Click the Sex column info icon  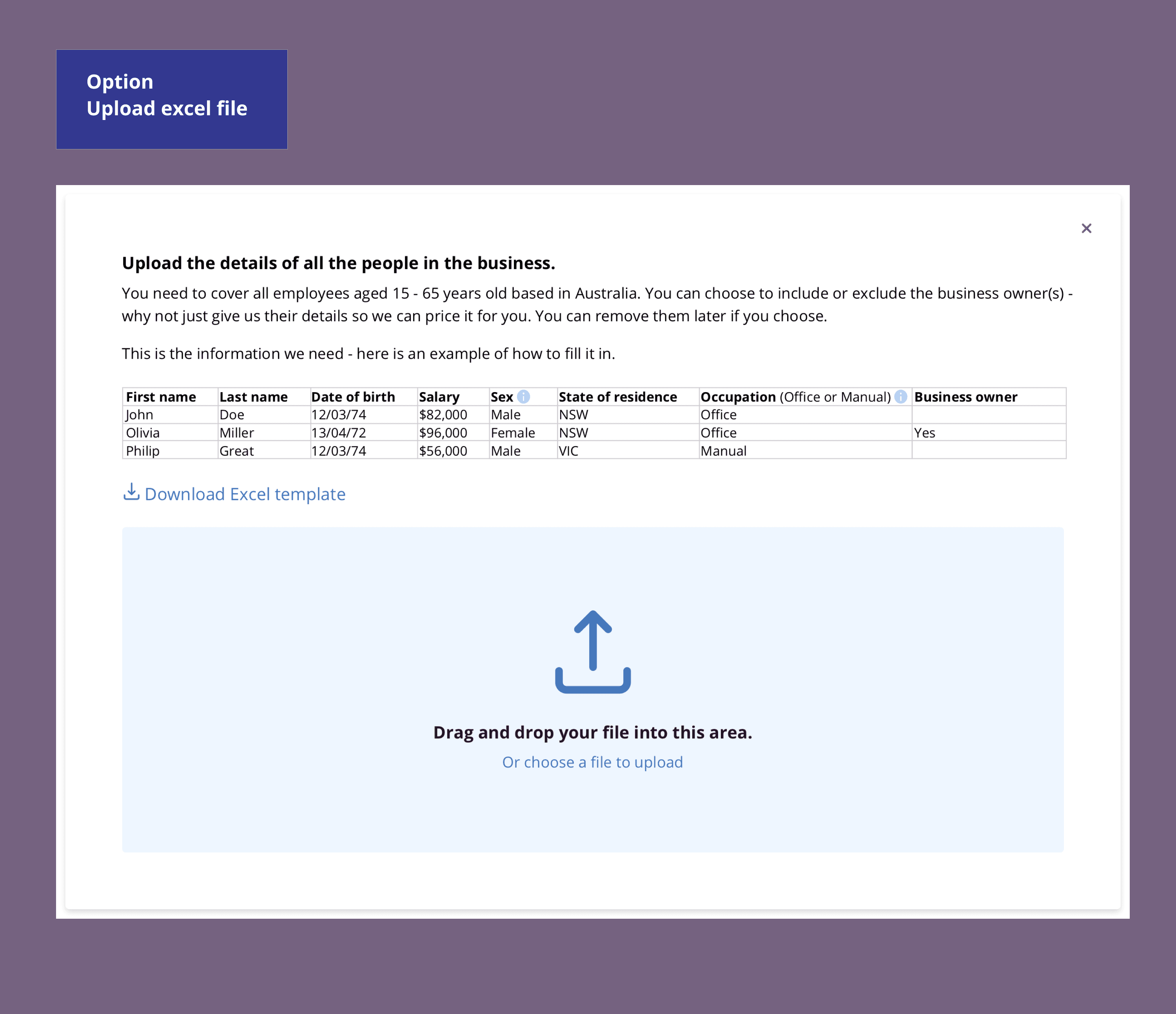pos(523,396)
